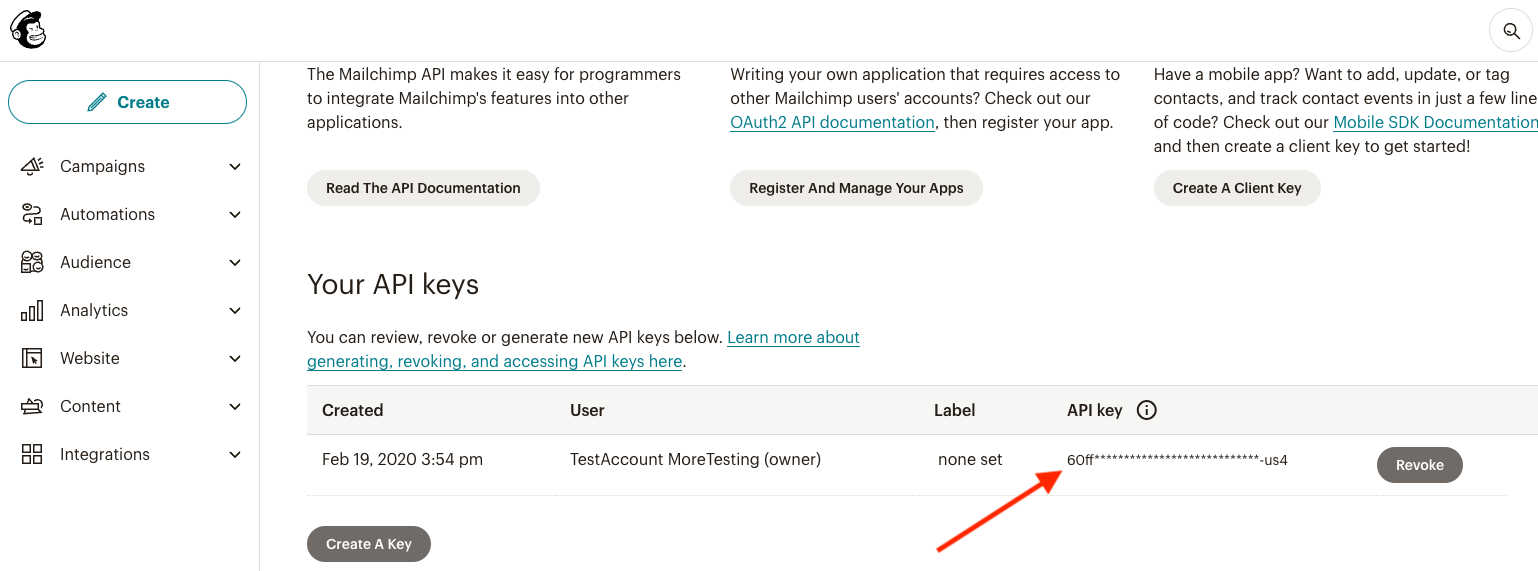Click Register And Manage Your Apps
Screen dimensions: 1538x571
pos(856,188)
